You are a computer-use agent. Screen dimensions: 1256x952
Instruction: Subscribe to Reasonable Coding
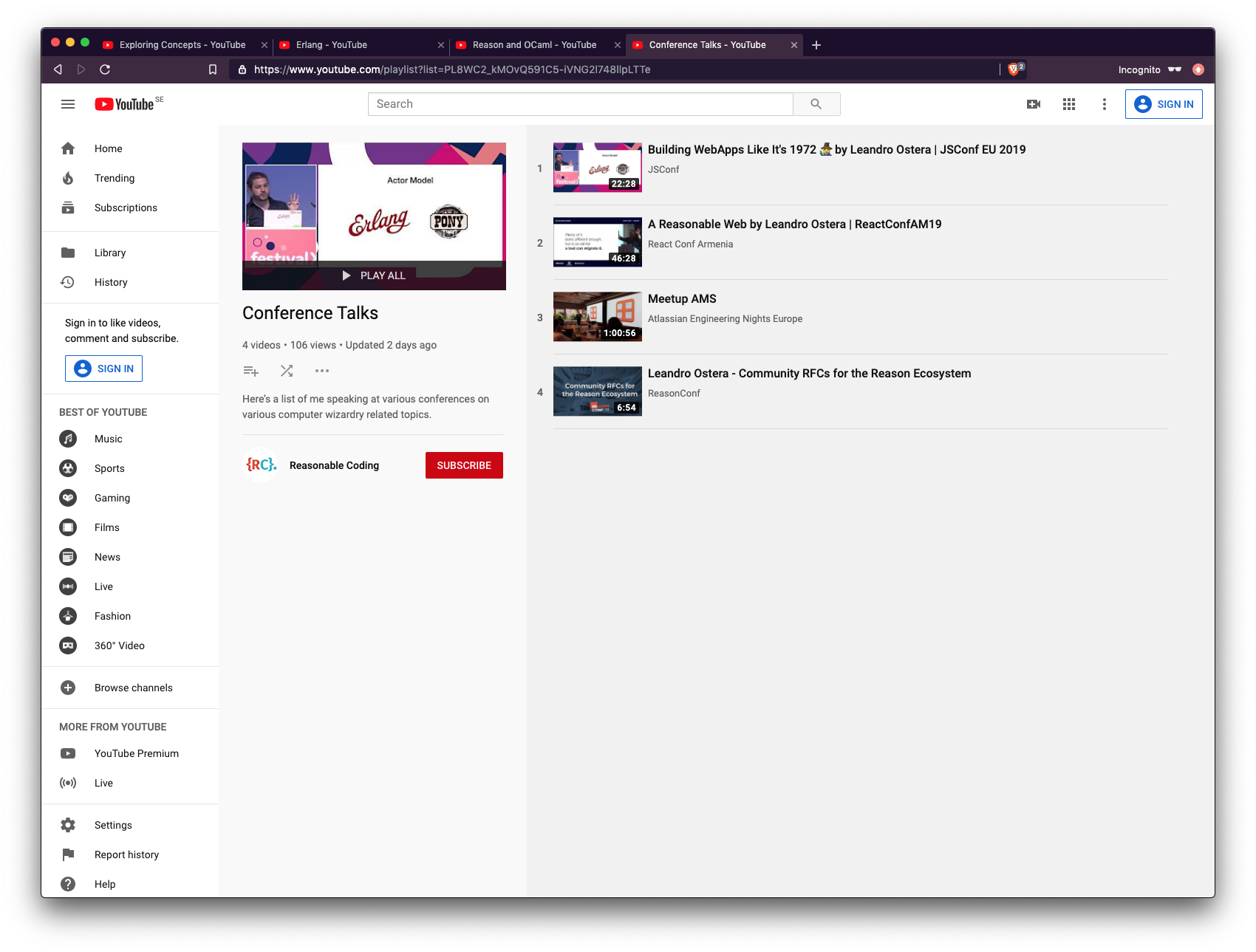464,465
